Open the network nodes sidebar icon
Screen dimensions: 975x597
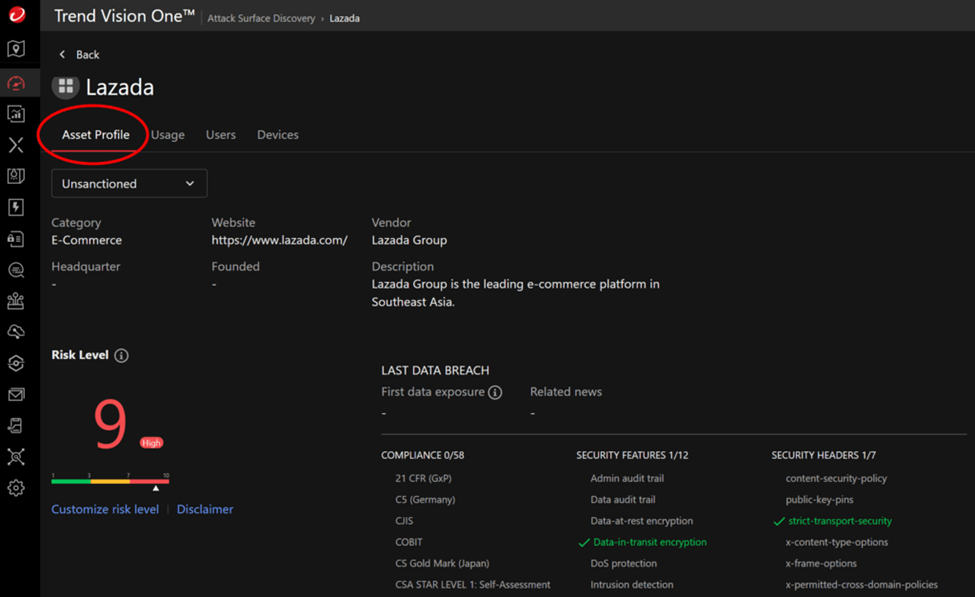coord(16,301)
